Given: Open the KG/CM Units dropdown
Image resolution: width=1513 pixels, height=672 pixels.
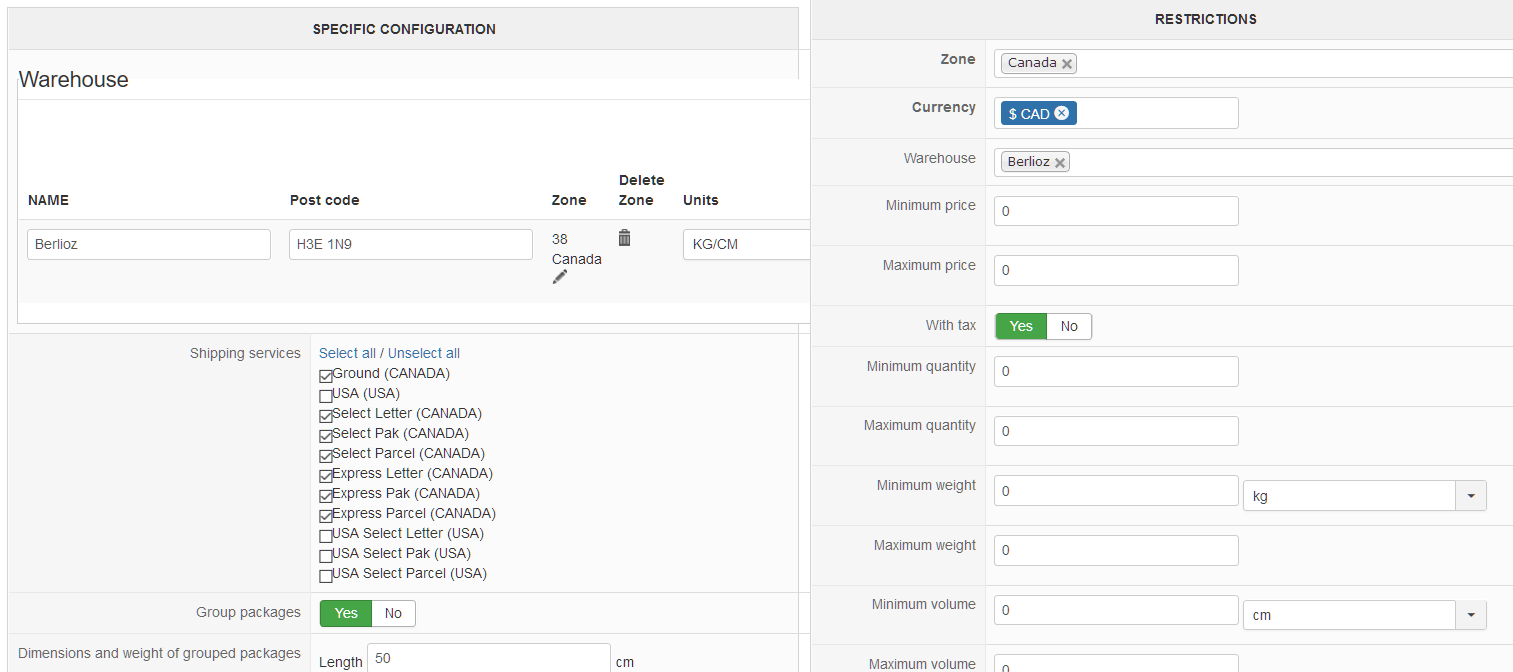Looking at the screenshot, I should [745, 244].
